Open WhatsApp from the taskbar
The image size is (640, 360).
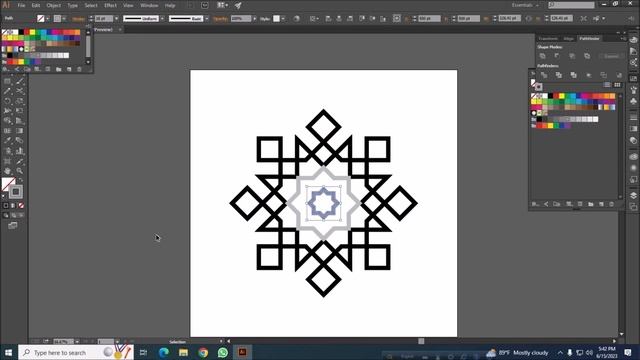tap(222, 352)
